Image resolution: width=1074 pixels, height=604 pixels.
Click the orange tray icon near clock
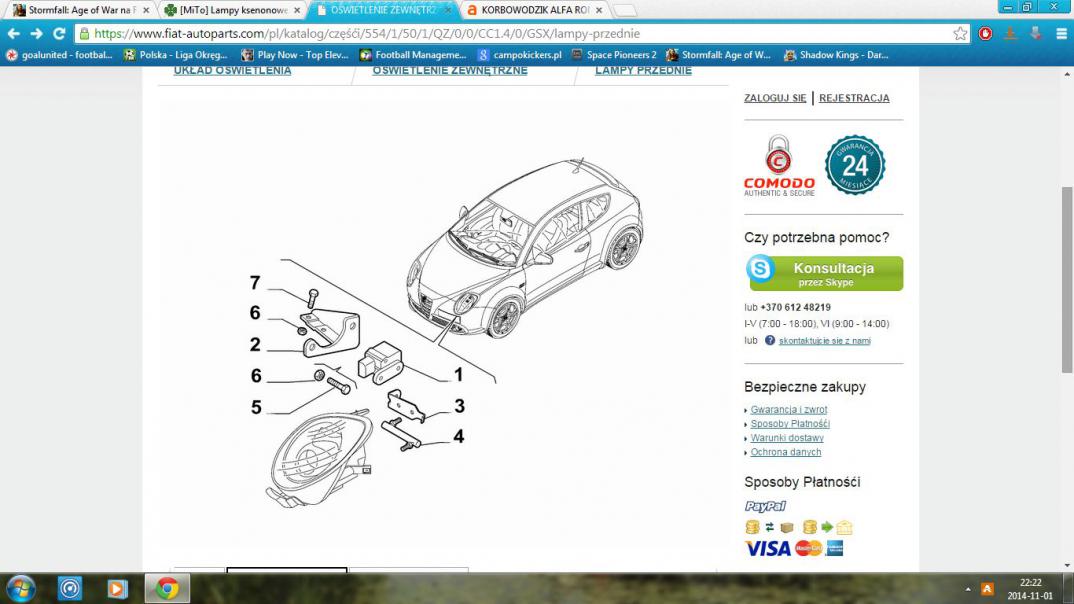pyautogui.click(x=987, y=589)
